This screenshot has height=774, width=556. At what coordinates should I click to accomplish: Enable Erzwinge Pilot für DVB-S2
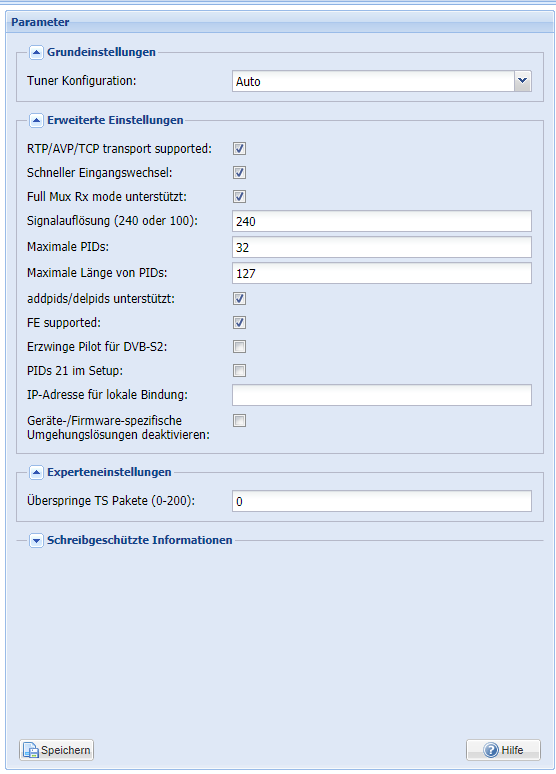point(239,347)
